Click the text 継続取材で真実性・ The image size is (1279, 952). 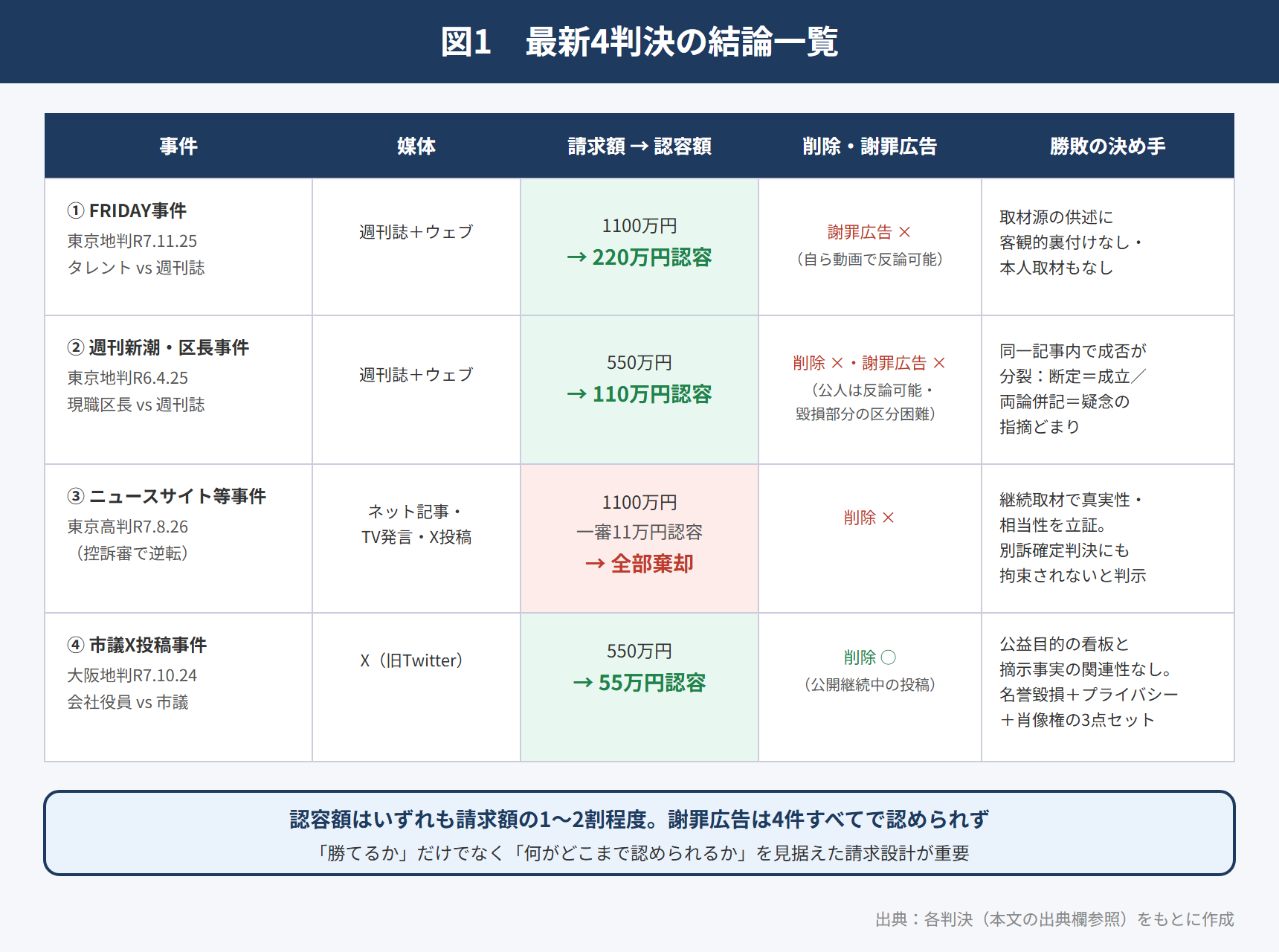(x=1071, y=500)
